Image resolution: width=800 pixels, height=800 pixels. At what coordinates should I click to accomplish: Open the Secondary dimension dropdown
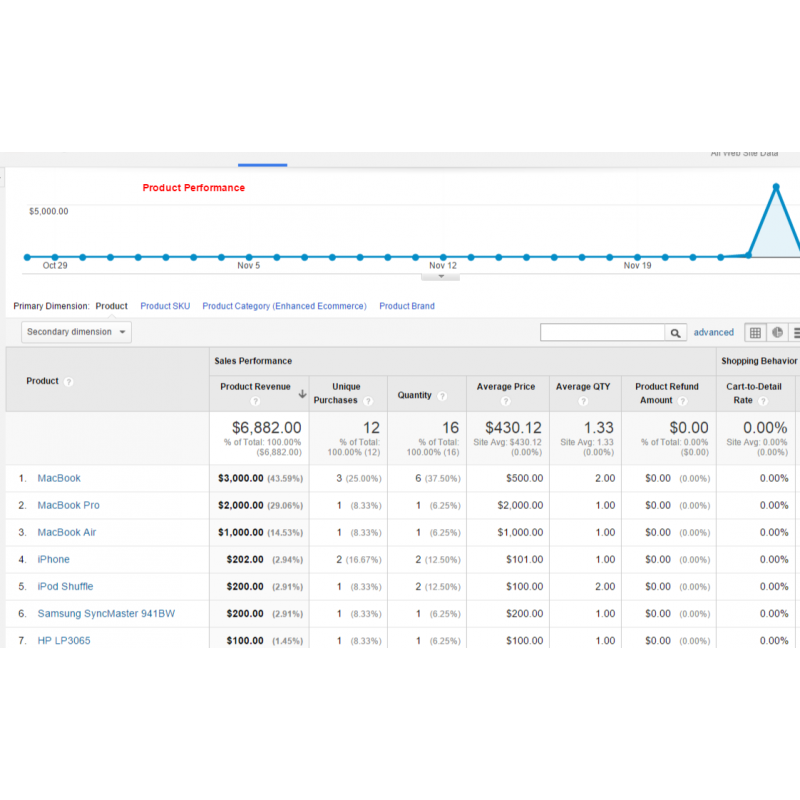76,331
